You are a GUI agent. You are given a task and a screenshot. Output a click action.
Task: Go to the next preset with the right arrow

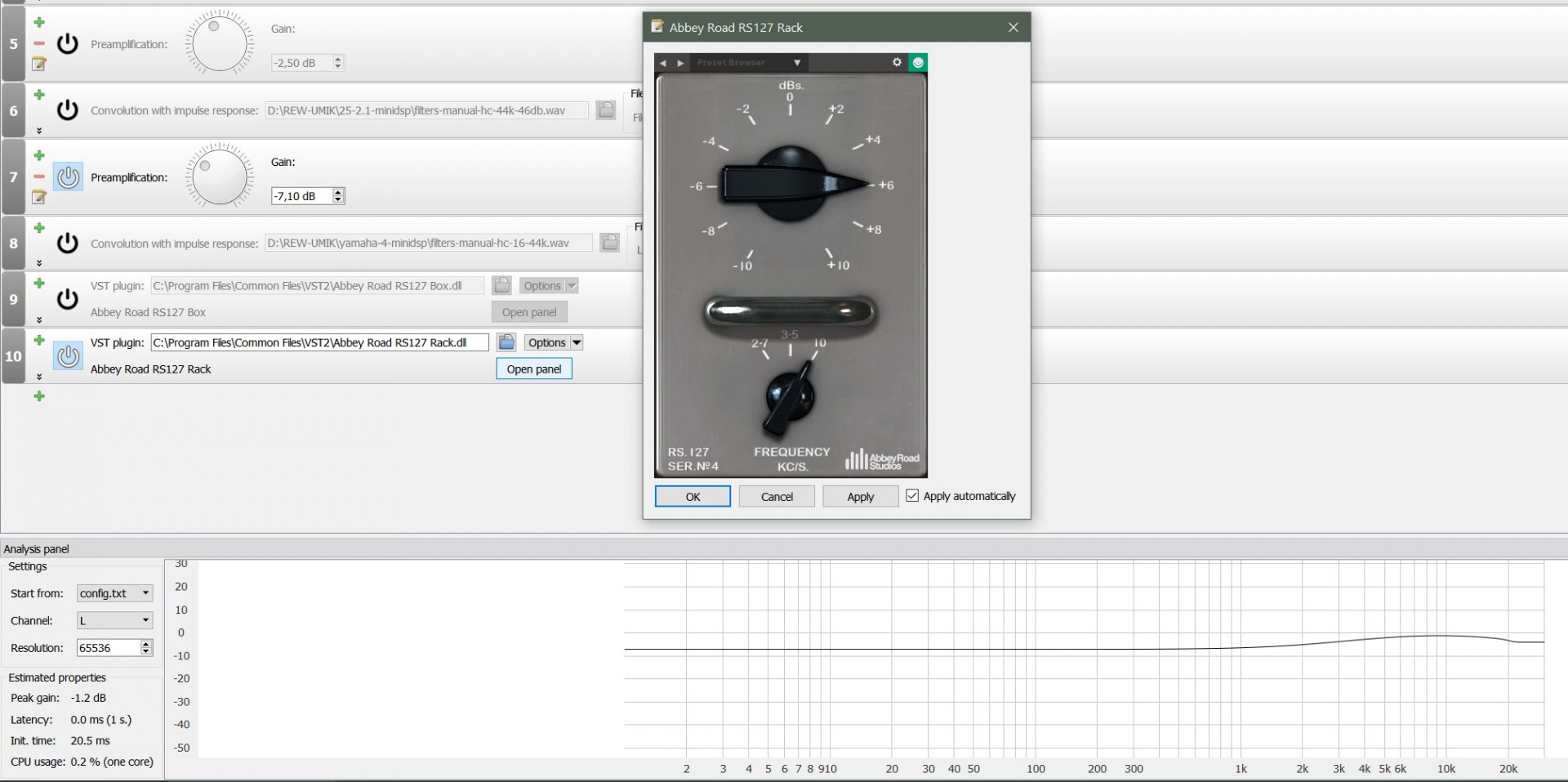[x=680, y=63]
